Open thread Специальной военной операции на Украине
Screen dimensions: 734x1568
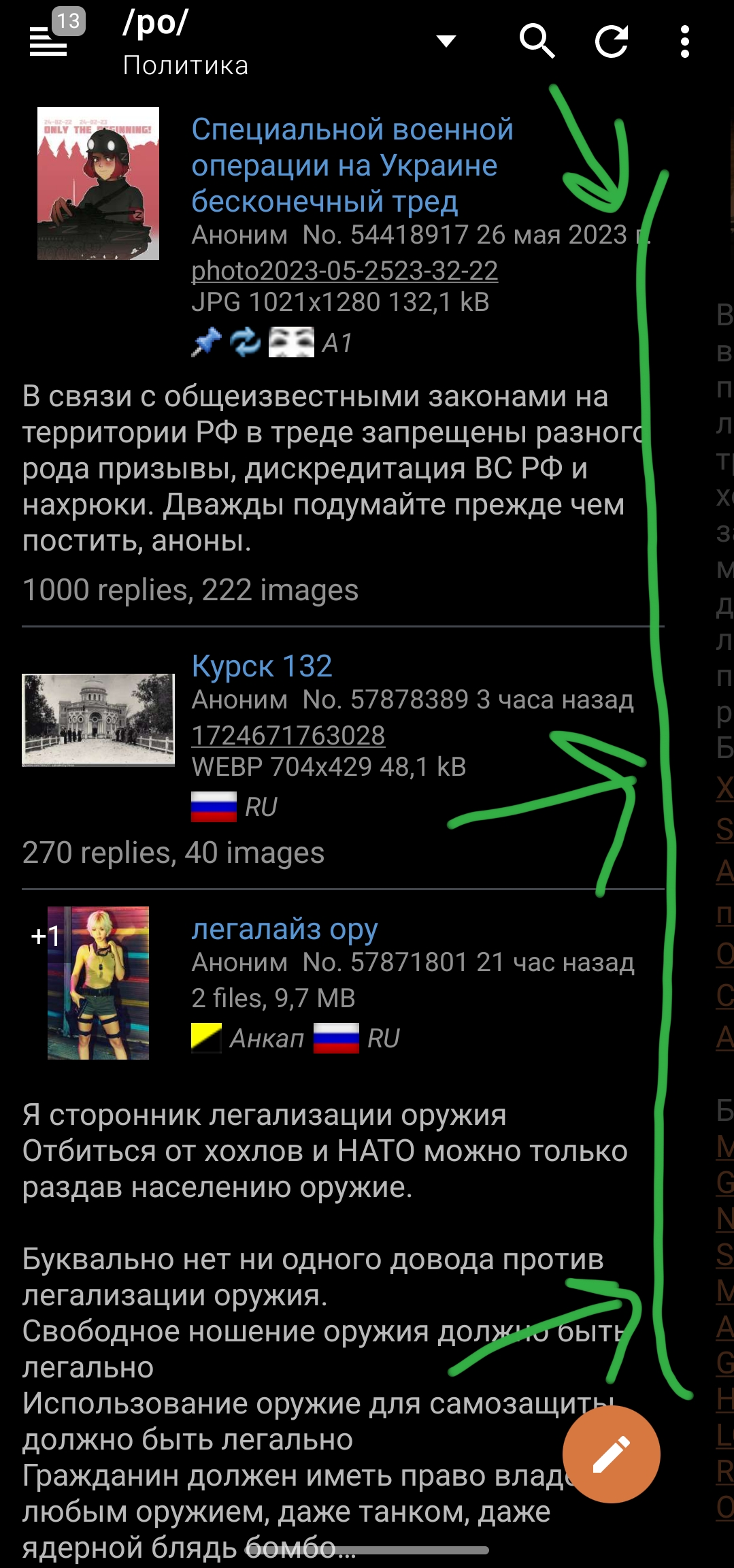pyautogui.click(x=352, y=165)
